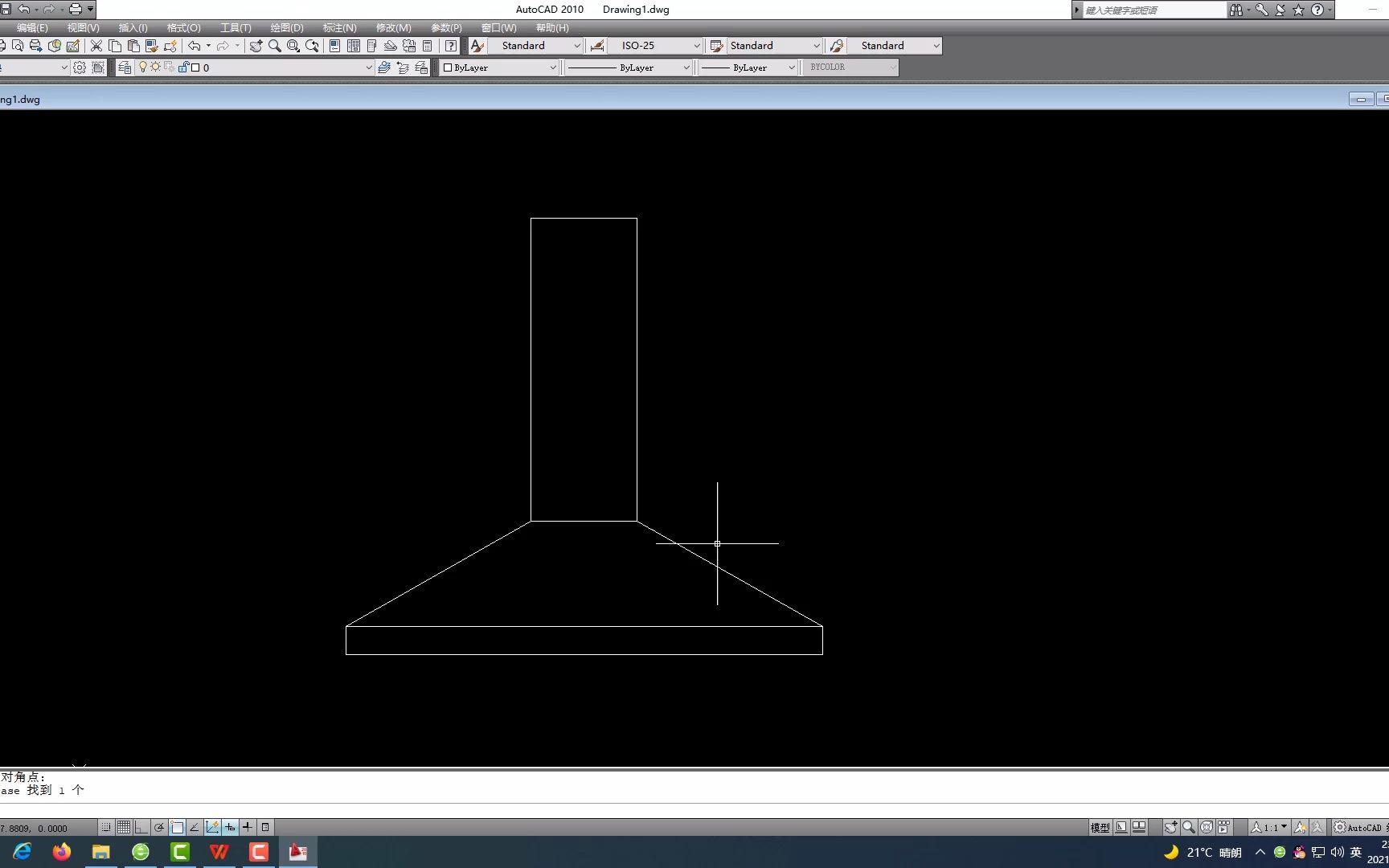Click the Make Object's Layer Current icon
This screenshot has width=1389, height=868.
coord(384,68)
